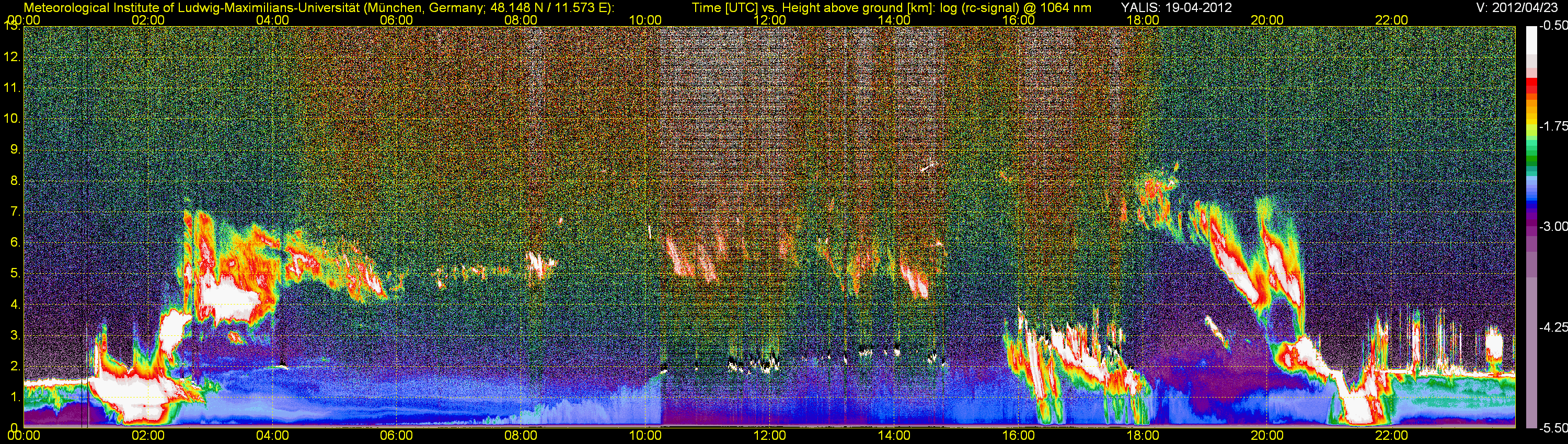
Task: Click the 12:00 label on the top time axis
Action: coord(769,20)
